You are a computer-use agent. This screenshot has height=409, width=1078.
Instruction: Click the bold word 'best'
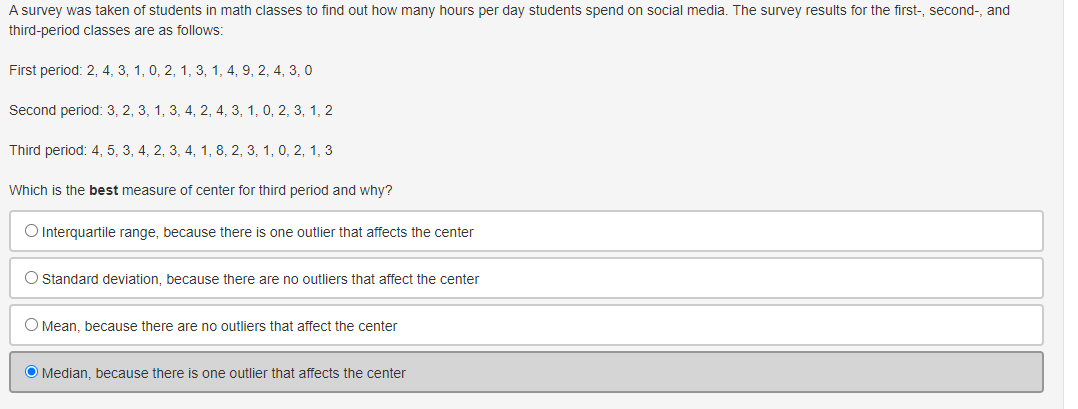(104, 190)
